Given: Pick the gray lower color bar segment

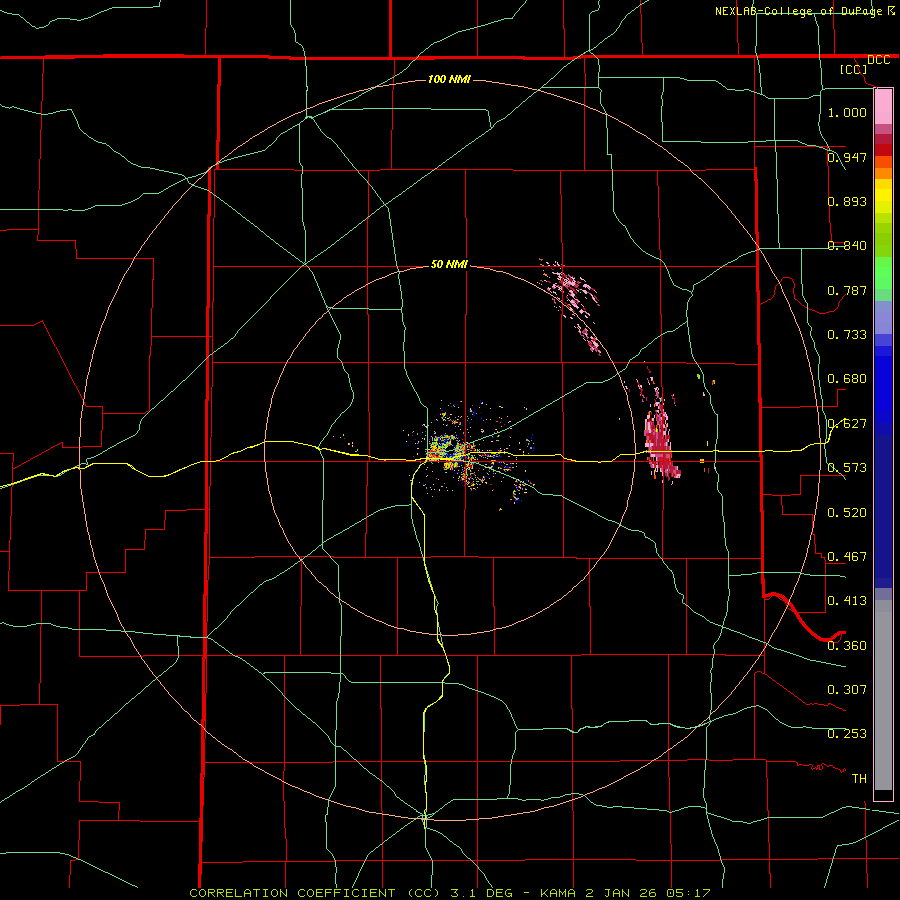Looking at the screenshot, I should [883, 695].
